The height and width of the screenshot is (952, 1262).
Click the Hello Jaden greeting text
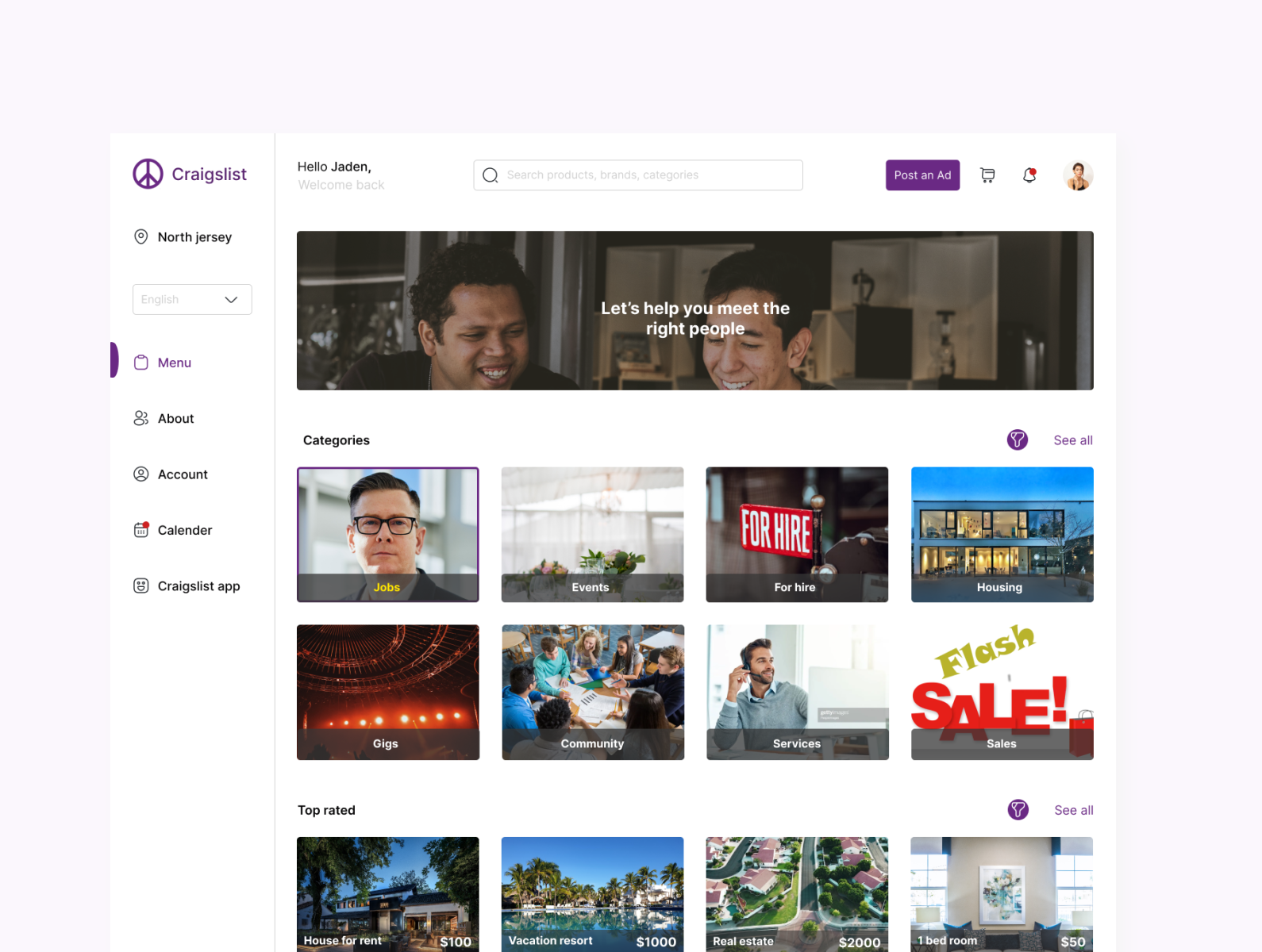point(334,167)
